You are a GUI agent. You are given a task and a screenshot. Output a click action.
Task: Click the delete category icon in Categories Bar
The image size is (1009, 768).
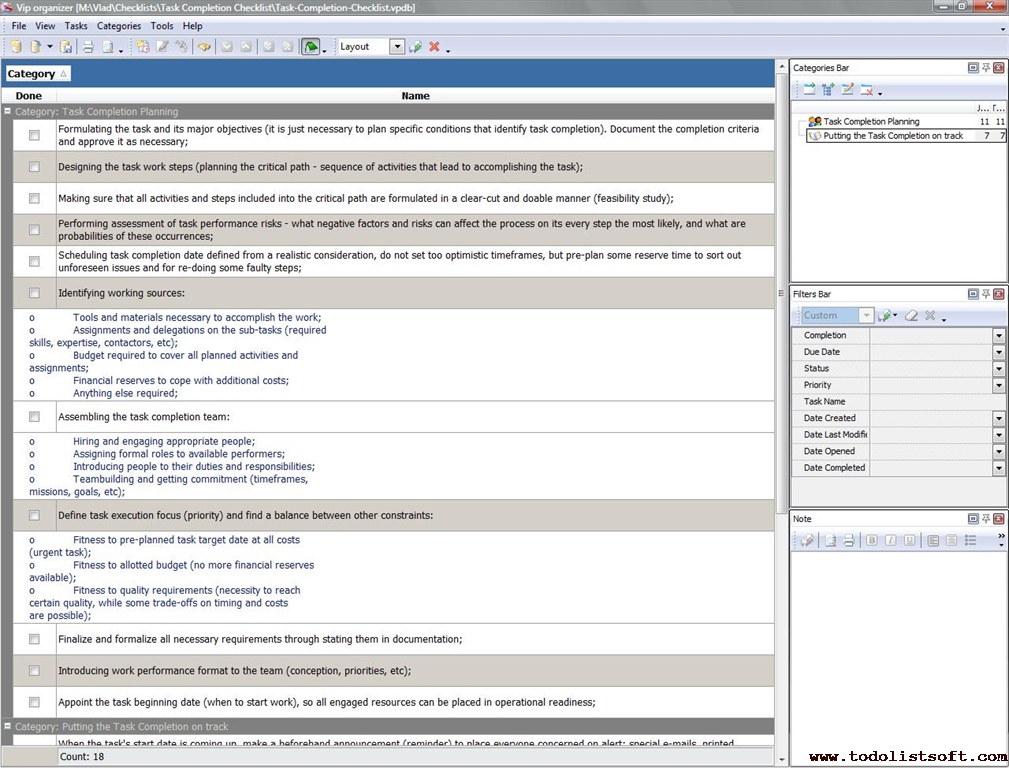click(x=866, y=90)
